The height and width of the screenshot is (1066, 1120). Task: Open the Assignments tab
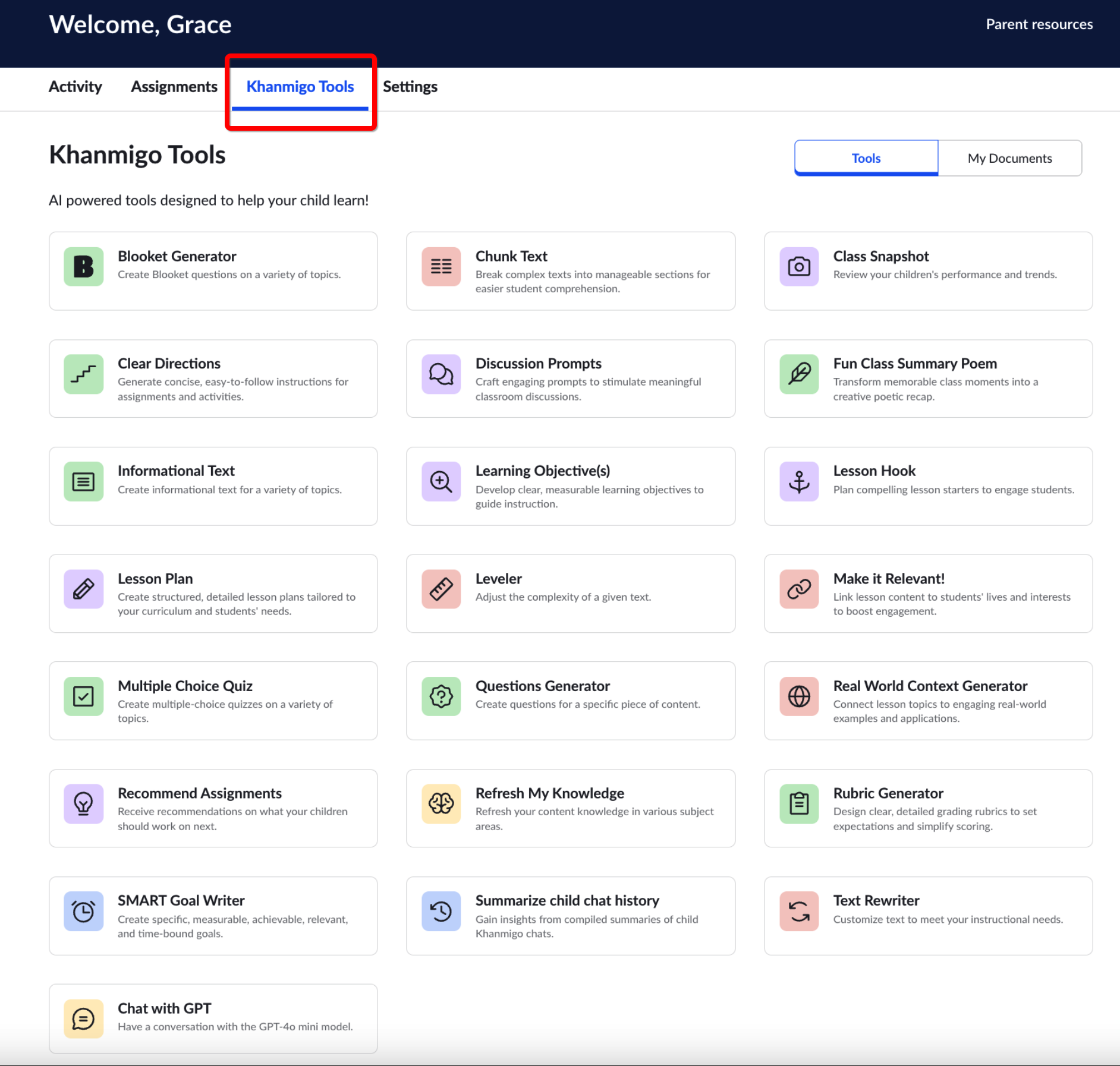pyautogui.click(x=174, y=87)
